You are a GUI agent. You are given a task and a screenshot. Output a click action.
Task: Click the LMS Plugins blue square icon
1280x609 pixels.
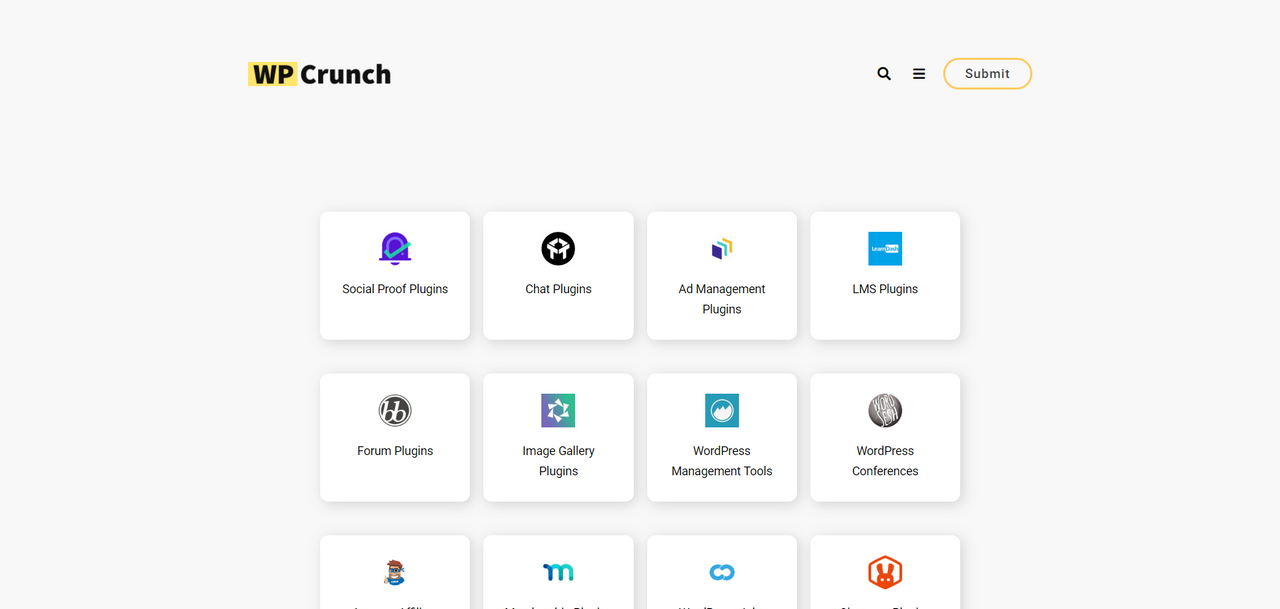(885, 248)
